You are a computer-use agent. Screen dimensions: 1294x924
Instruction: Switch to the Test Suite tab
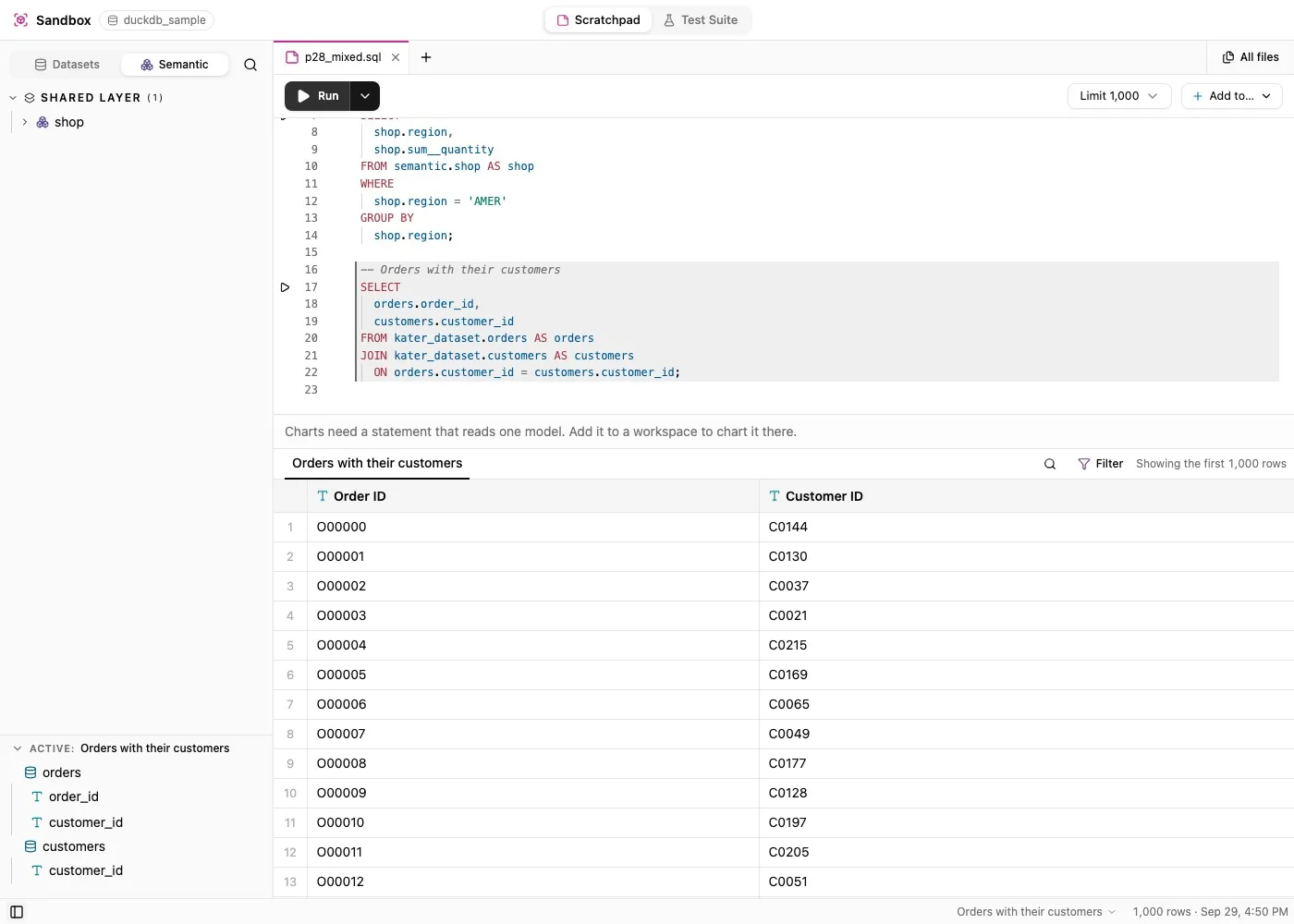700,19
